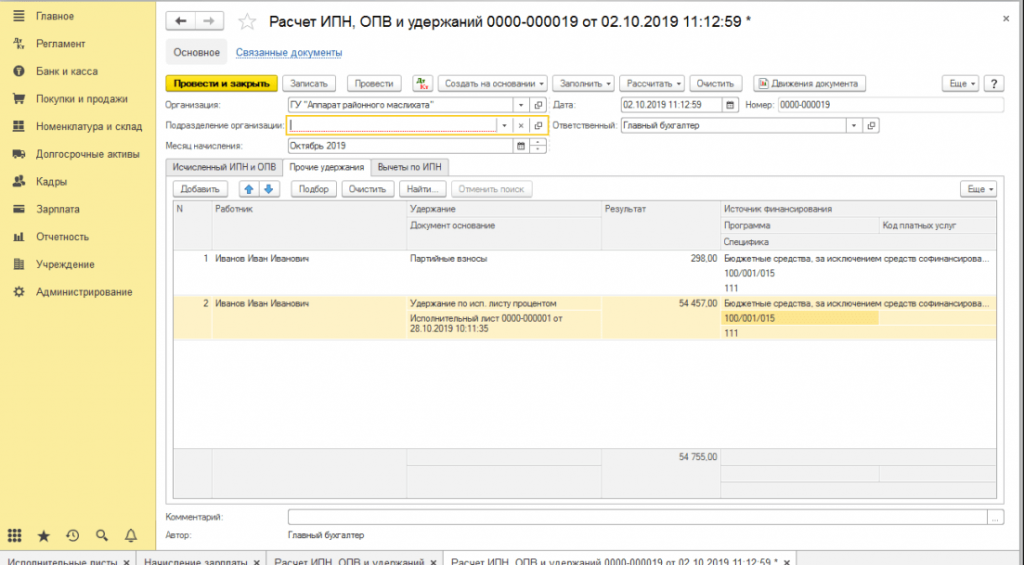
Task: Expand the Ответственный dropdown arrow
Action: click(x=853, y=126)
